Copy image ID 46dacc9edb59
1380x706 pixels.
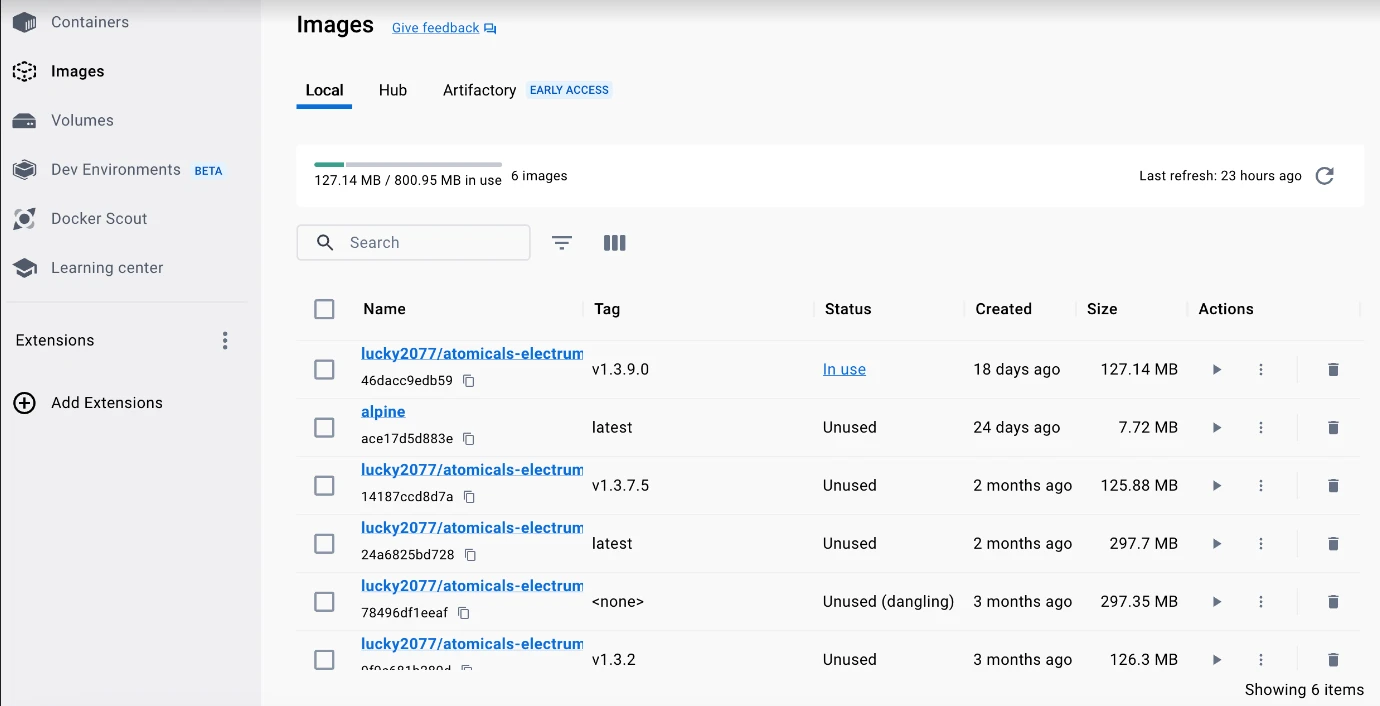point(469,381)
